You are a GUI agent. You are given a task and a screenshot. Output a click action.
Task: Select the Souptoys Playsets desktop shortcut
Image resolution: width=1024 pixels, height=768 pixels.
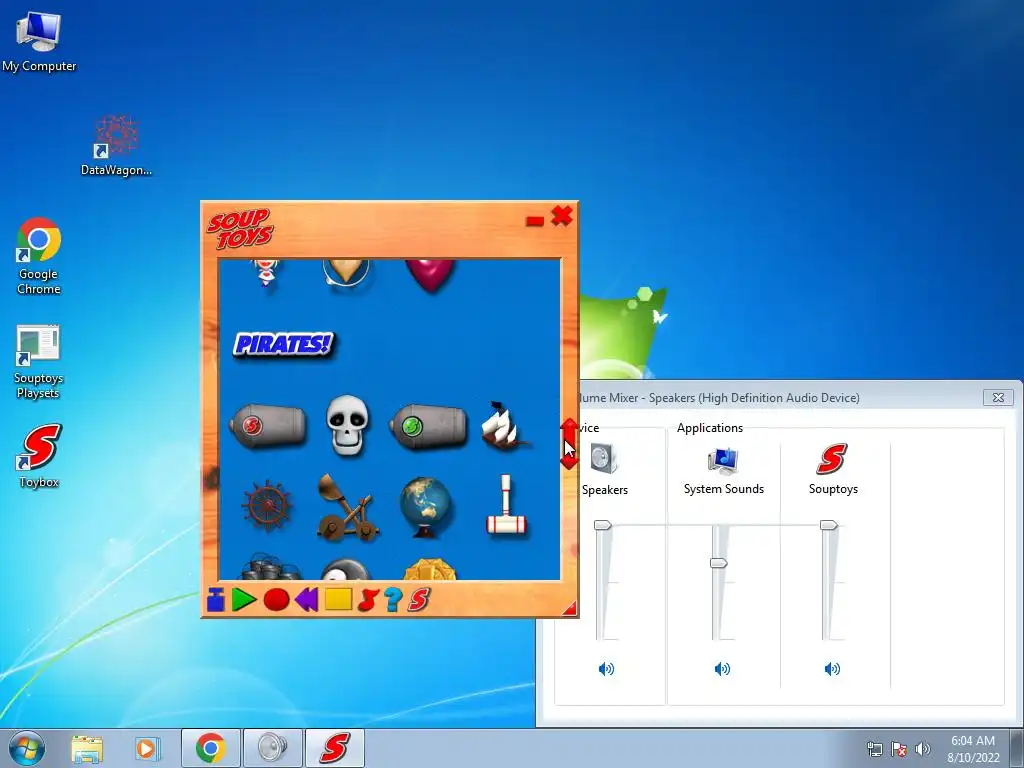pyautogui.click(x=38, y=361)
